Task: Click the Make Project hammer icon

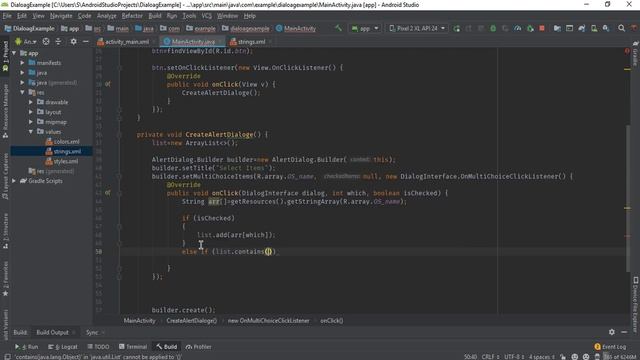Action: click(338, 28)
